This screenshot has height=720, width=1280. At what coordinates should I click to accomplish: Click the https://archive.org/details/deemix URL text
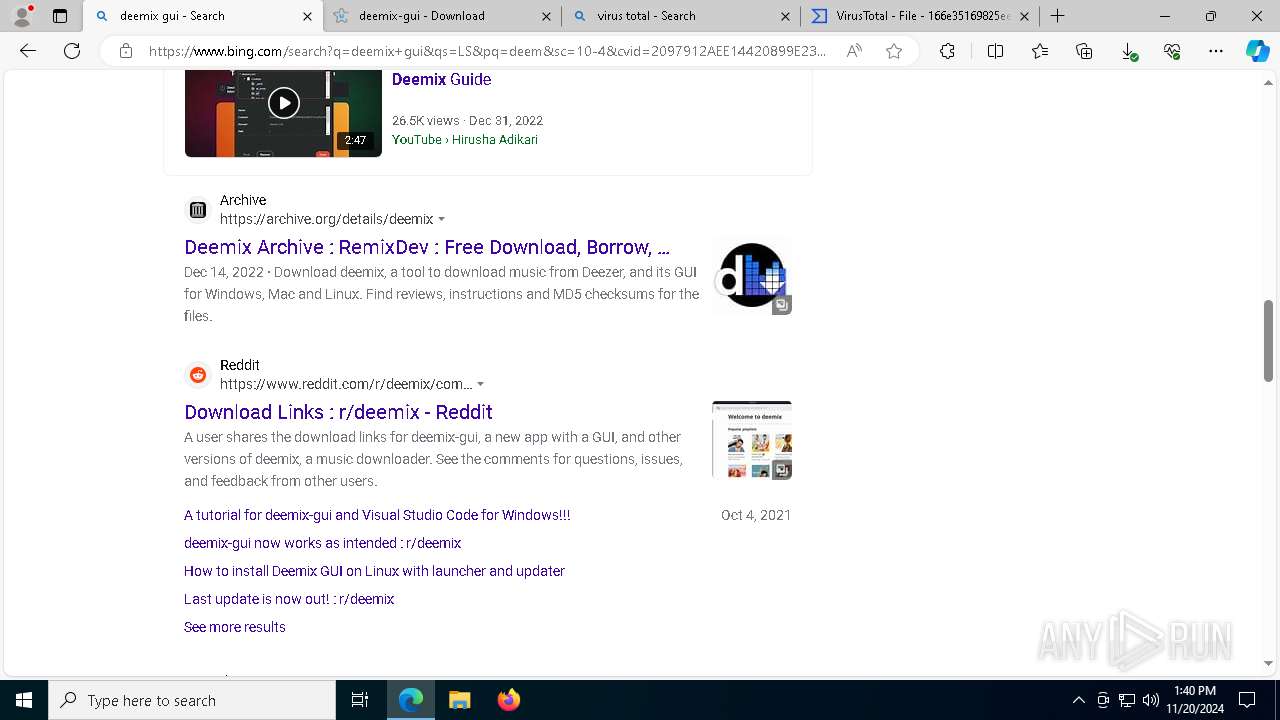click(x=327, y=219)
